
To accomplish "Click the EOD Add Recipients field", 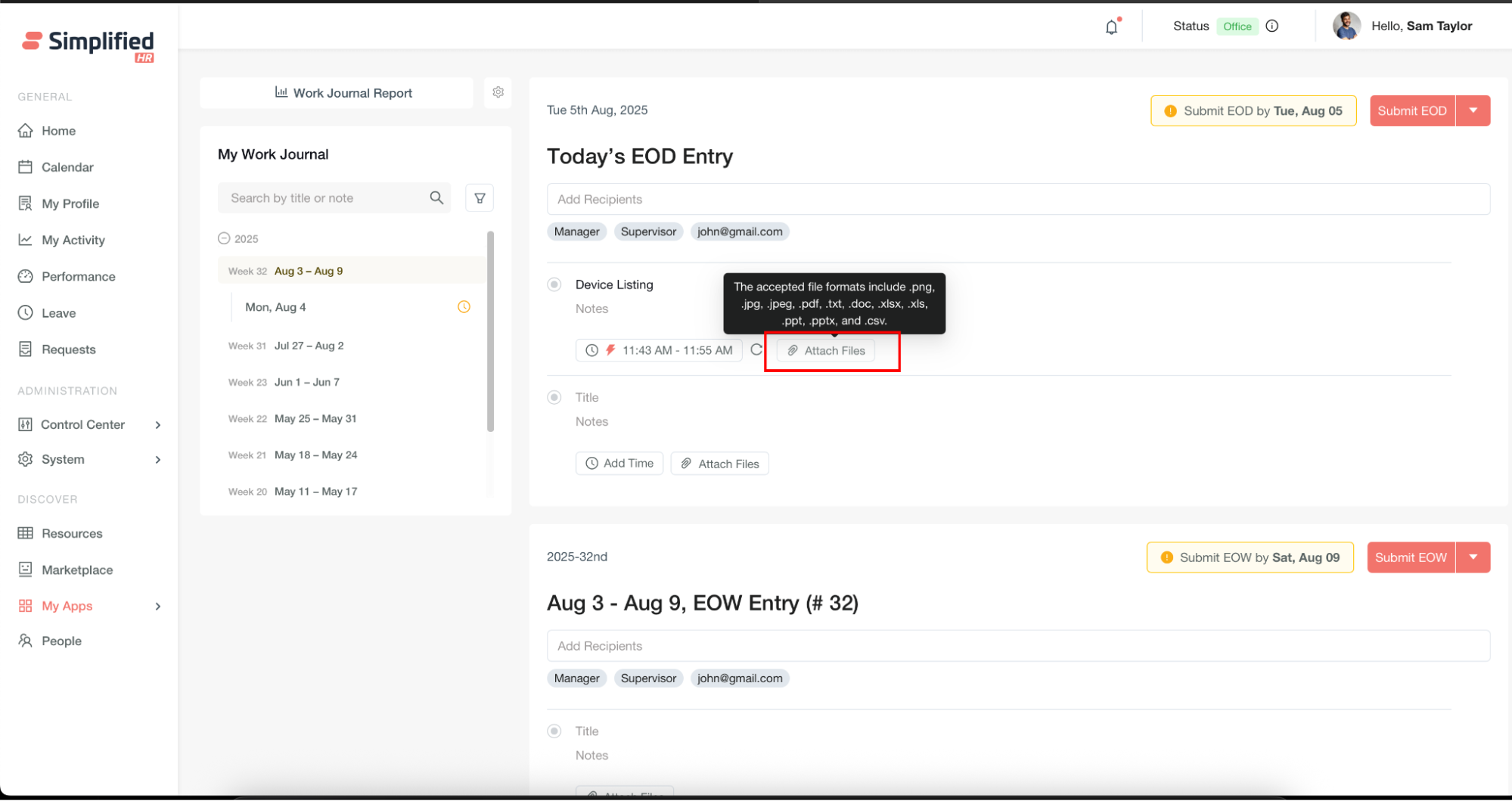I will (1017, 199).
